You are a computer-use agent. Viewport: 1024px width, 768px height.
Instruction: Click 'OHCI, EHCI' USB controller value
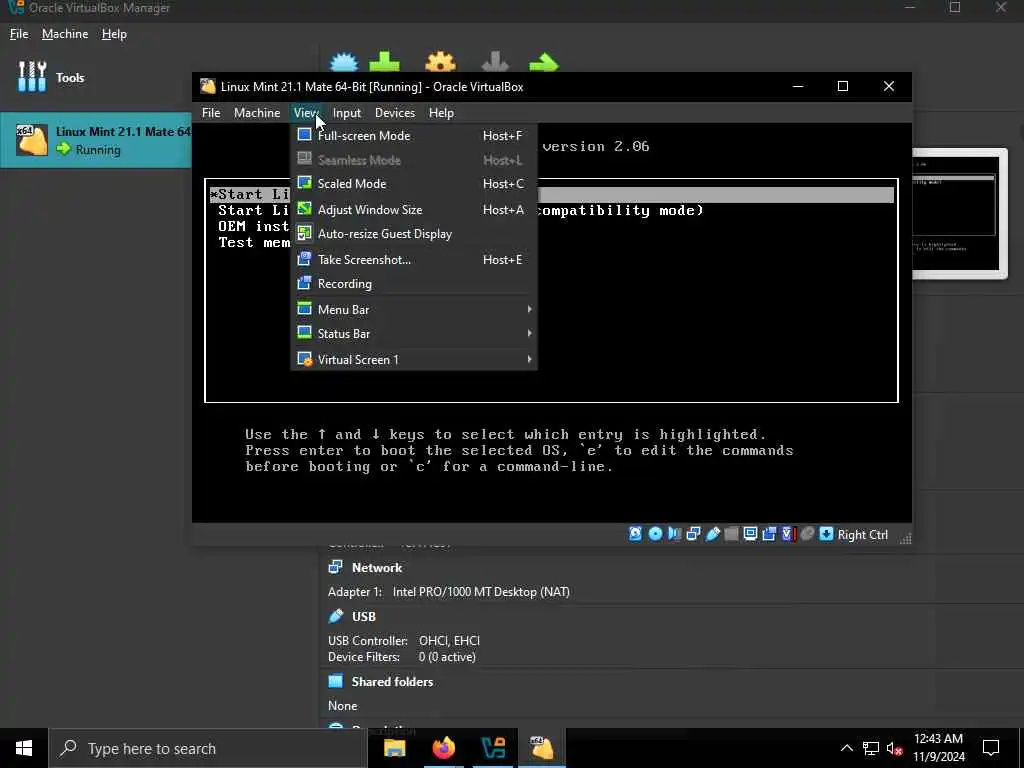[449, 641]
